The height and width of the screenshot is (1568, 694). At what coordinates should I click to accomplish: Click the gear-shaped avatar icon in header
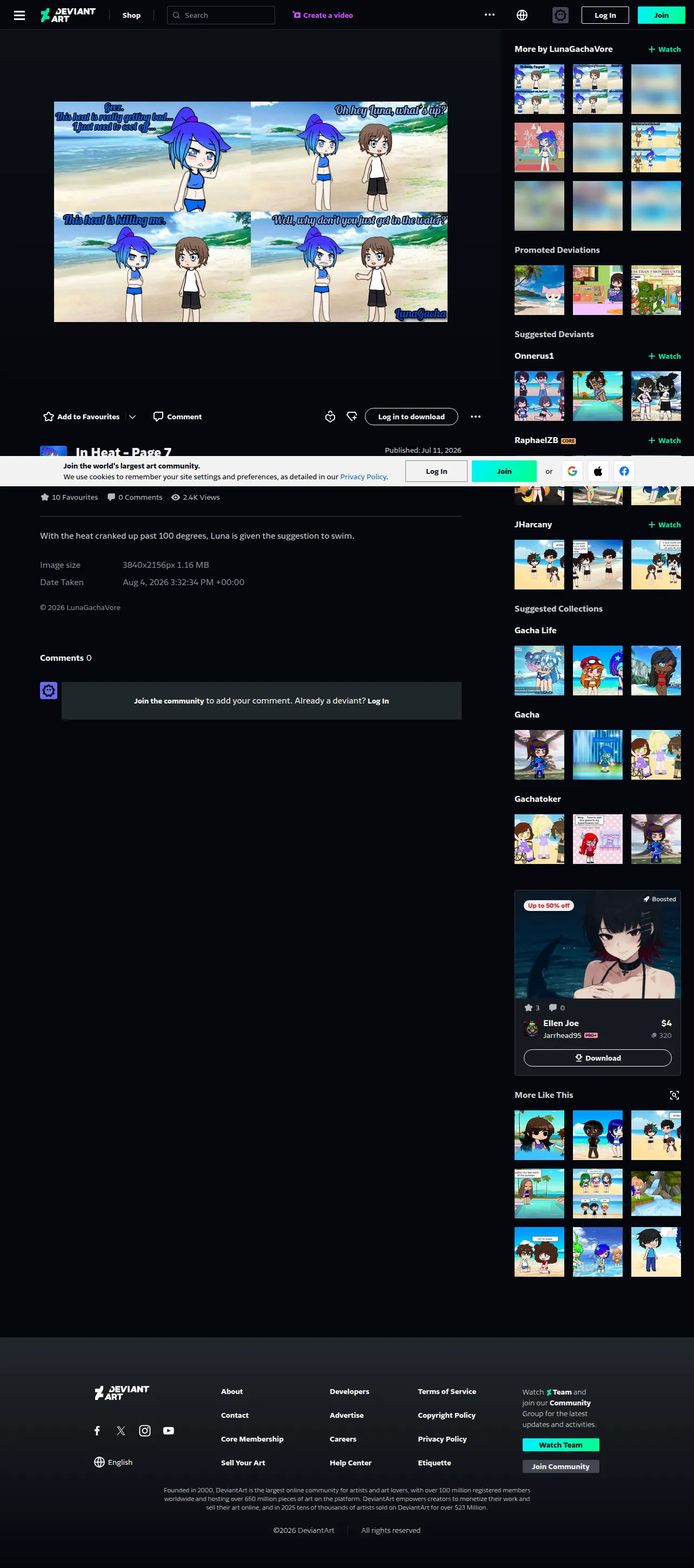pos(560,15)
